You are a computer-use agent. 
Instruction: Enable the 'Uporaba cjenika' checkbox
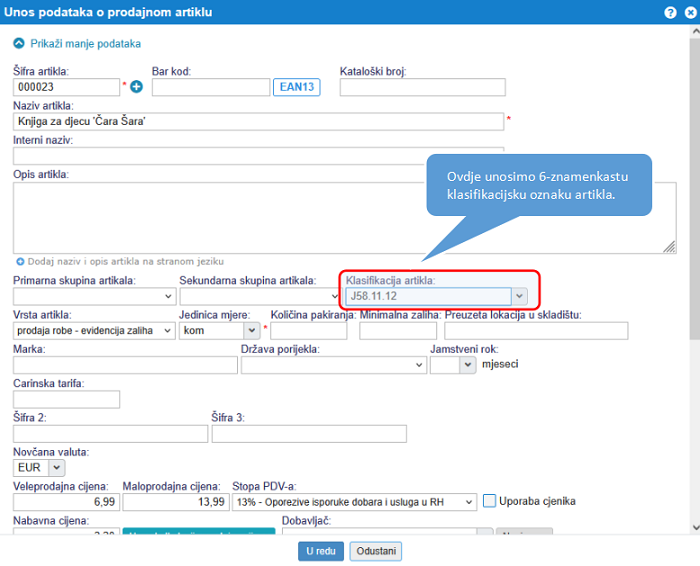[x=490, y=501]
